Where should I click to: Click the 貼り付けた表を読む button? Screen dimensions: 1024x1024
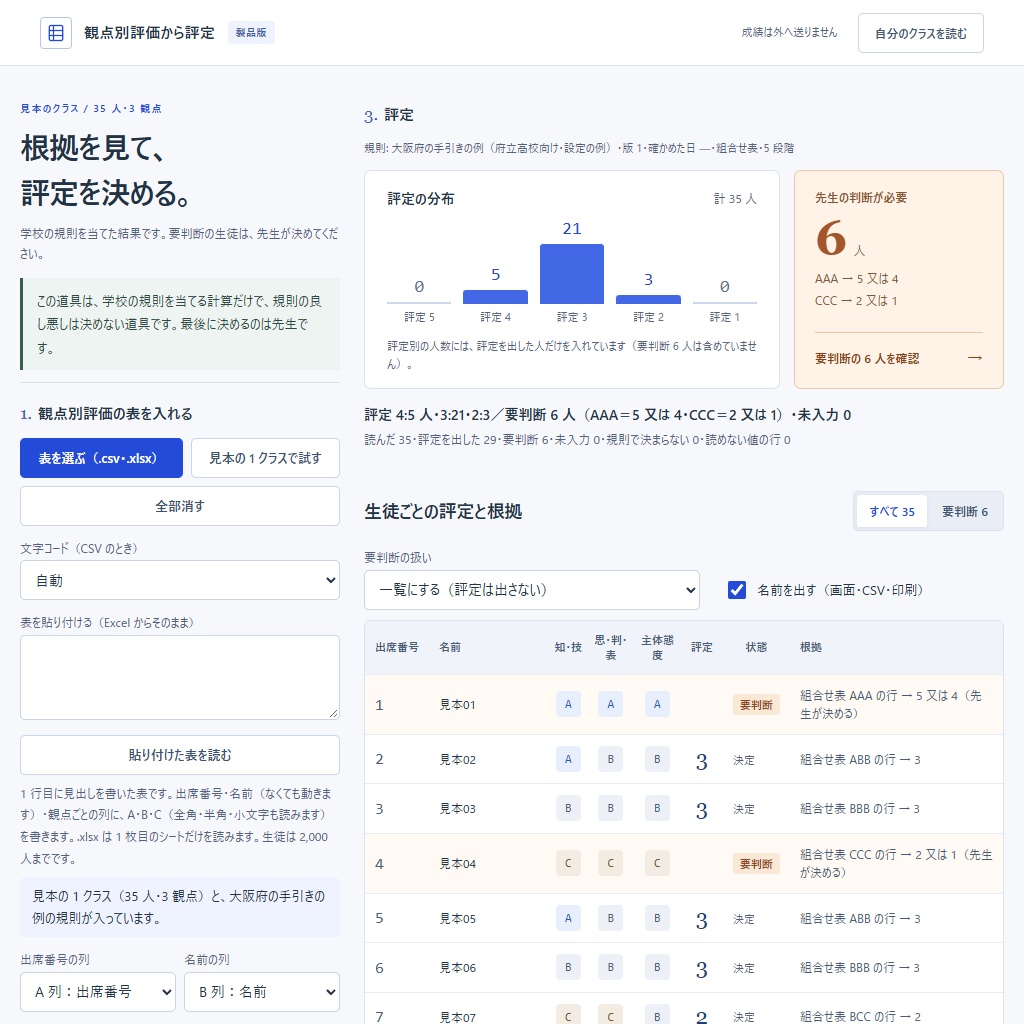coord(180,755)
